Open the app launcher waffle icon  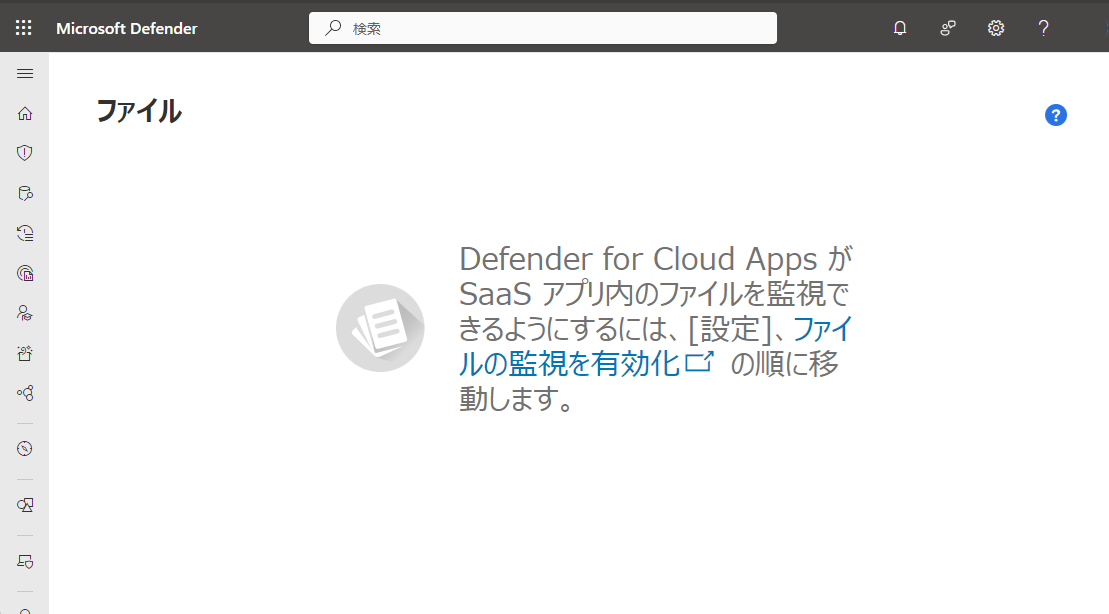click(x=23, y=28)
